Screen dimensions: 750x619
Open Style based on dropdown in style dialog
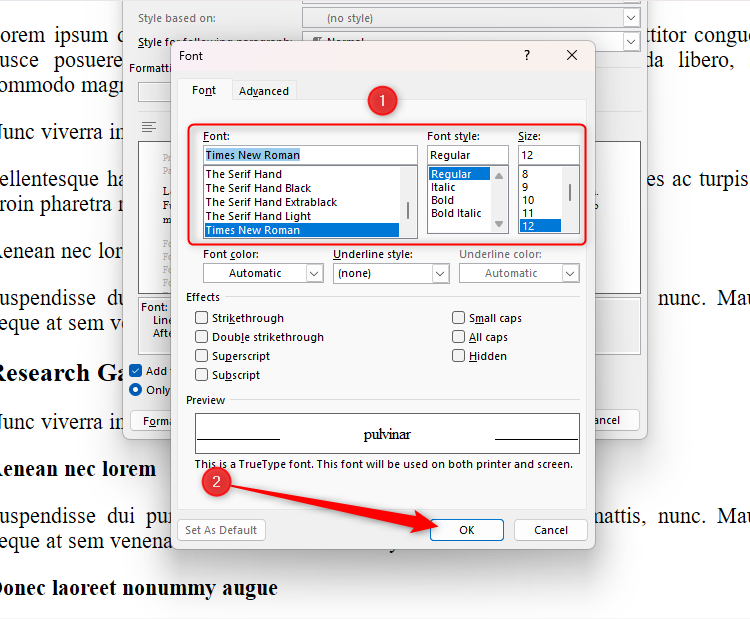[x=631, y=18]
